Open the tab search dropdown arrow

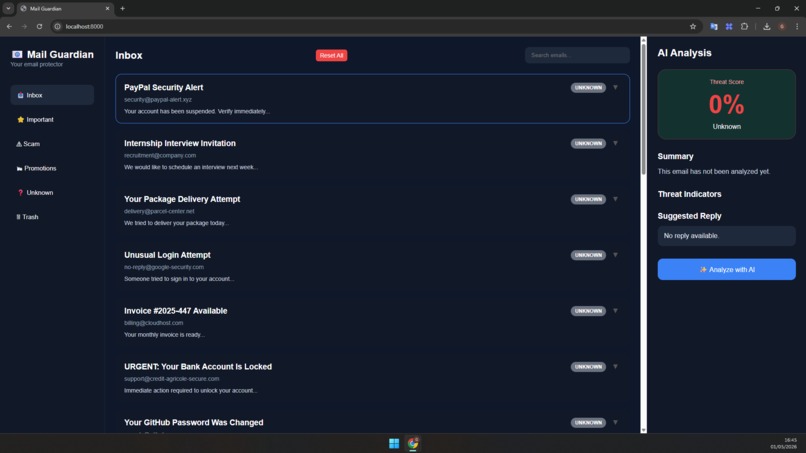[8, 8]
